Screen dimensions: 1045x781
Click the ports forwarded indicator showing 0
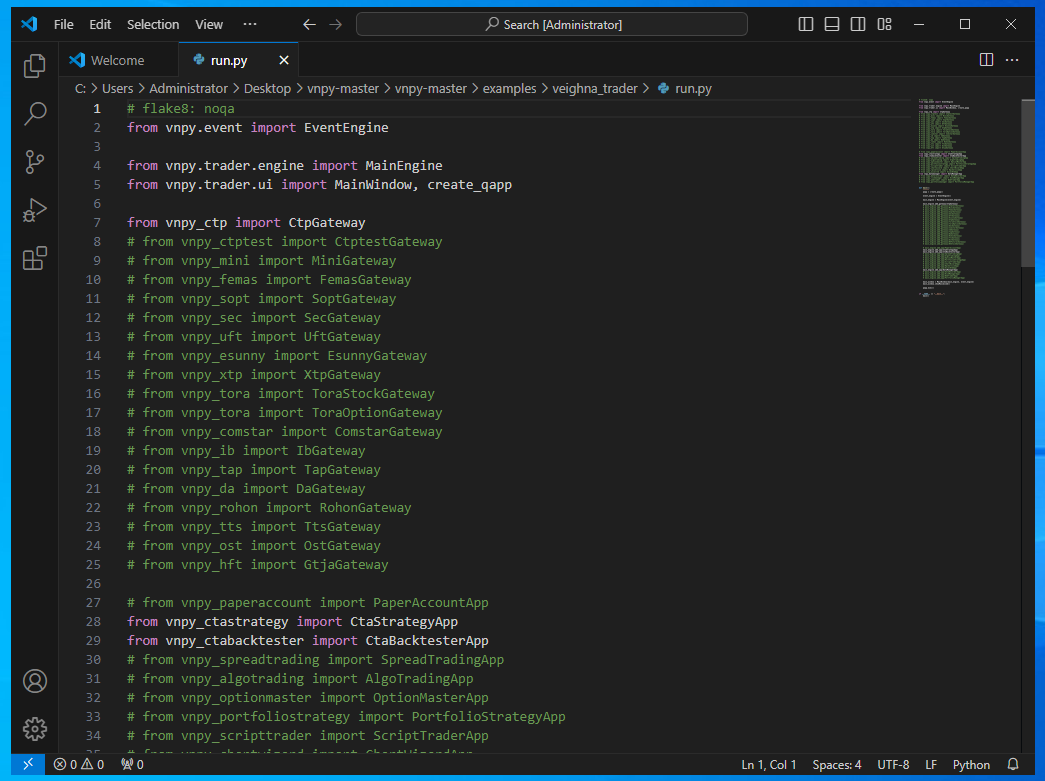132,764
